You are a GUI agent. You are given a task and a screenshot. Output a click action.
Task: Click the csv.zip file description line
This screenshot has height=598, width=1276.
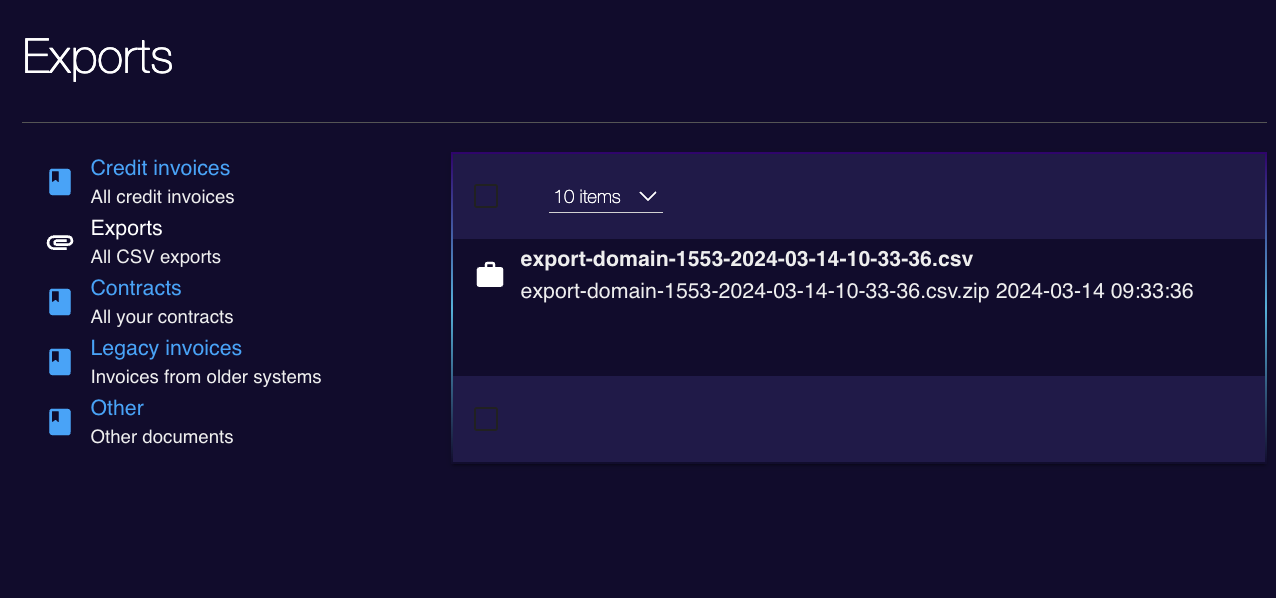857,291
